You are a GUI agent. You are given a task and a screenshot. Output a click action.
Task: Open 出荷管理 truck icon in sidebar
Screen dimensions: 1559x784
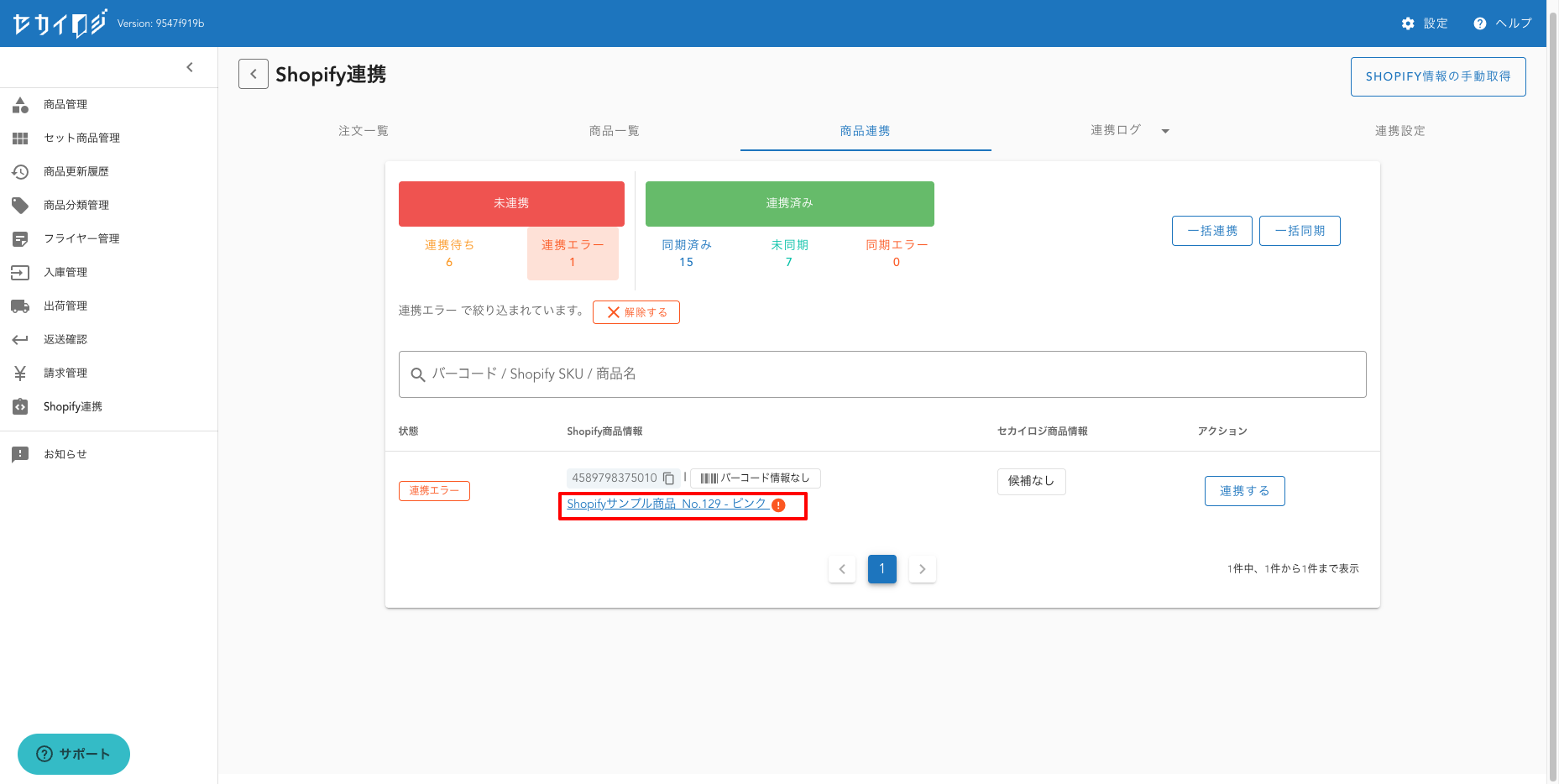[20, 306]
